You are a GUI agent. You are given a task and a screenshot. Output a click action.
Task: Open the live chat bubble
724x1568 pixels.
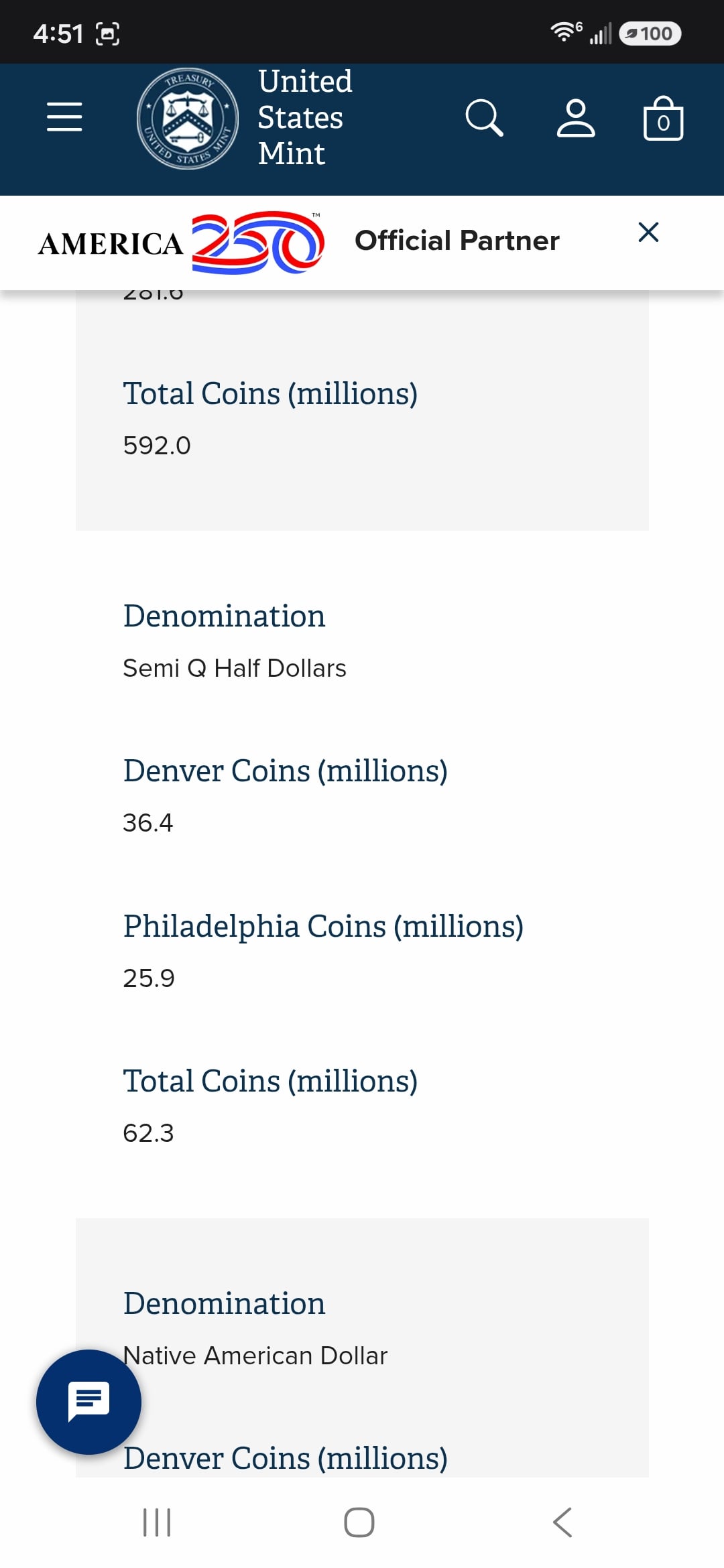pyautogui.click(x=88, y=1402)
